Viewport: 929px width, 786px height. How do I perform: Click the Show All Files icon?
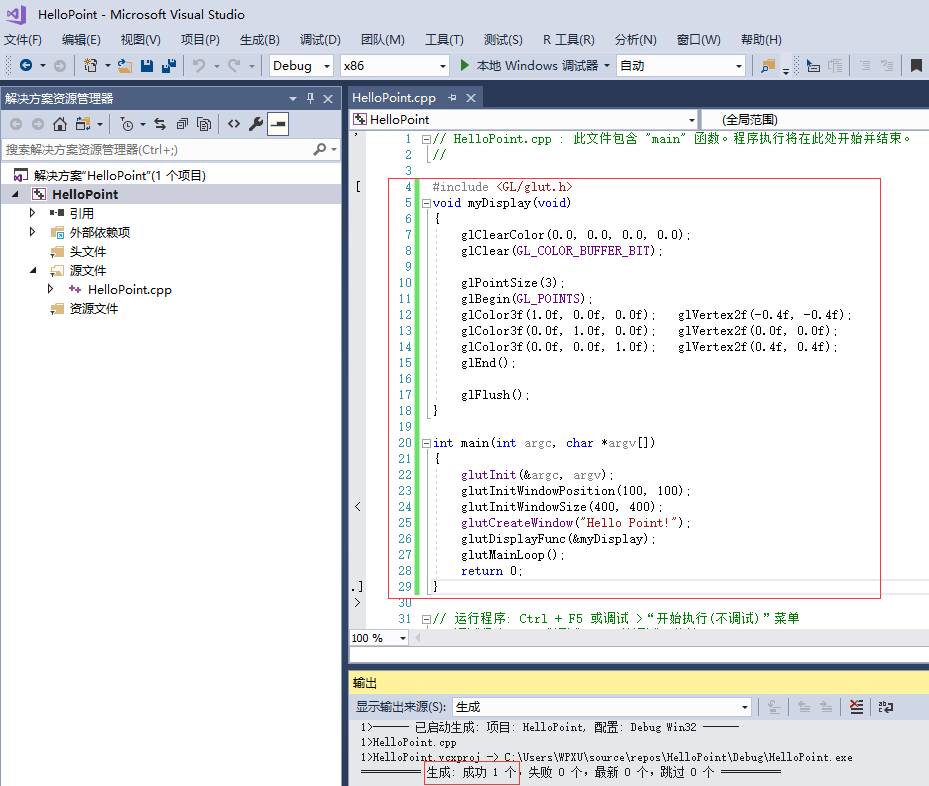coord(204,124)
